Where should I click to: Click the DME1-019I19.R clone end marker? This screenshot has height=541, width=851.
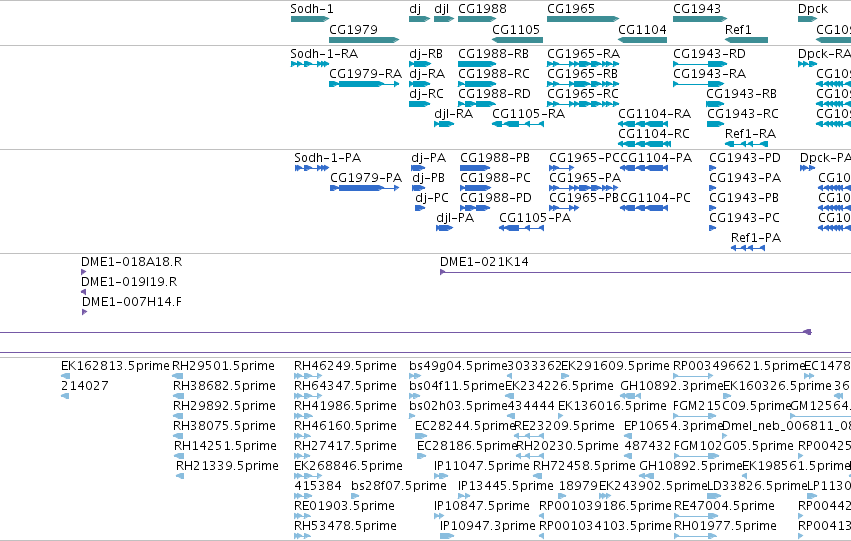tap(84, 292)
